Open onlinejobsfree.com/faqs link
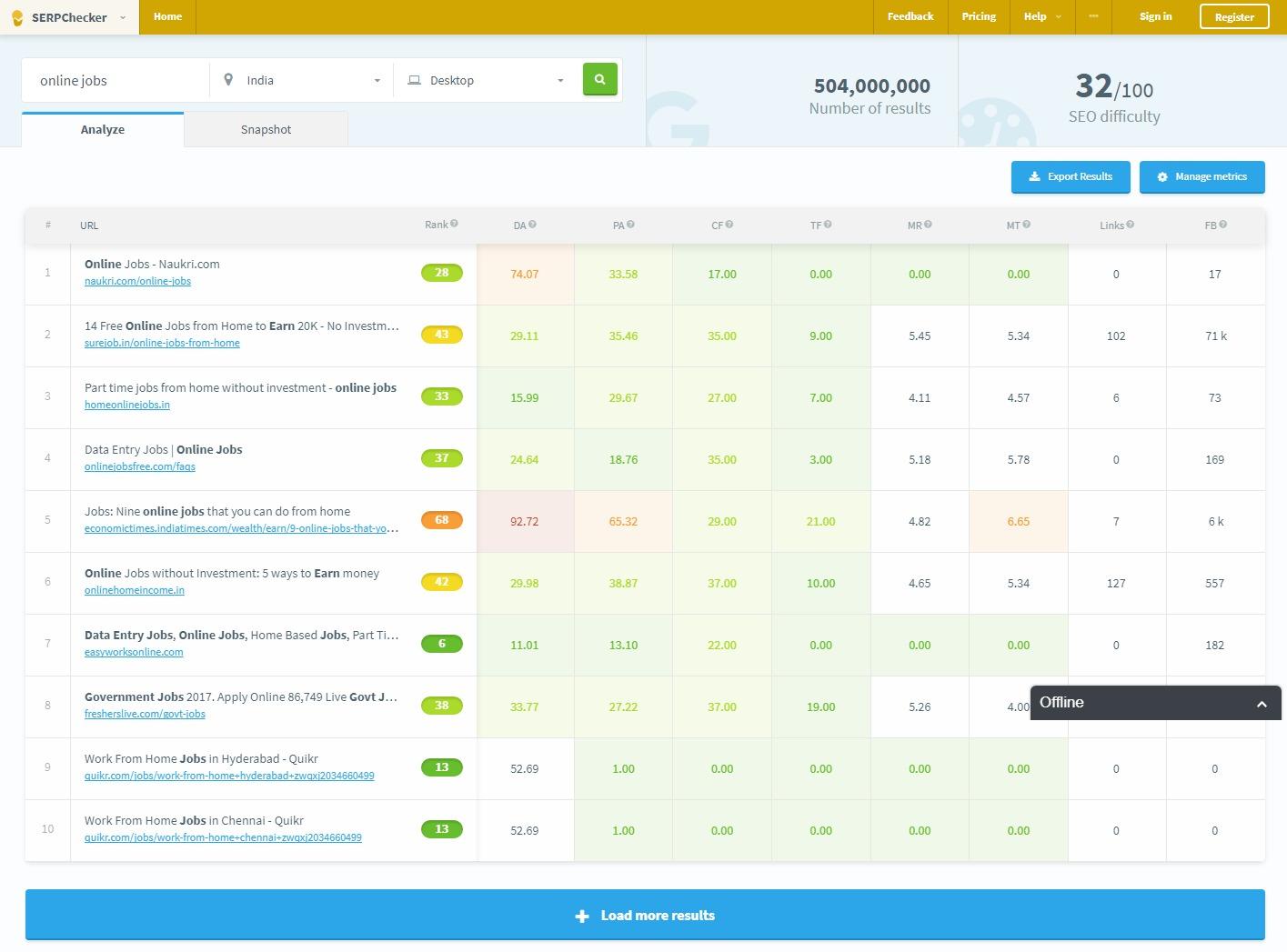 tap(140, 466)
